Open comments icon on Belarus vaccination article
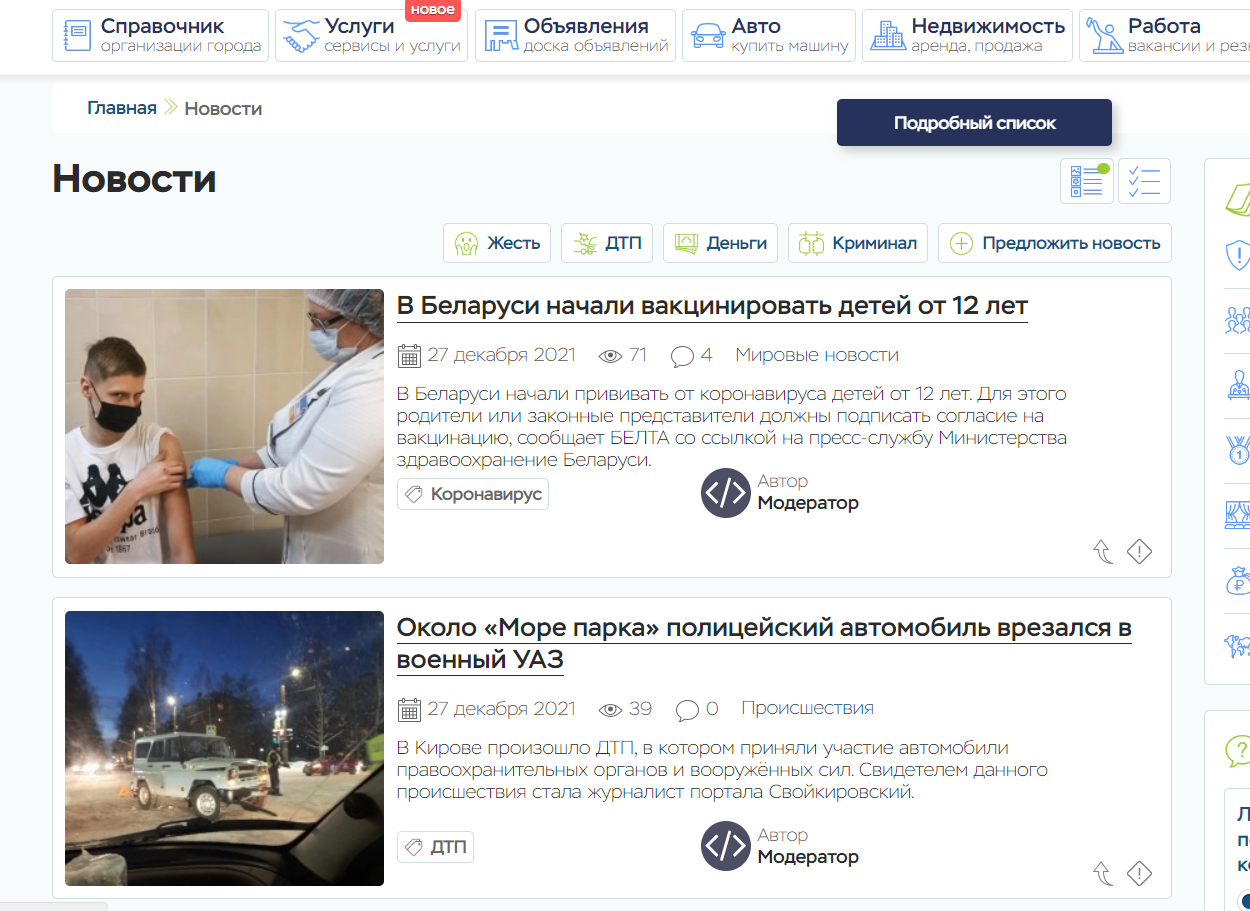This screenshot has width=1250, height=911. (x=683, y=356)
